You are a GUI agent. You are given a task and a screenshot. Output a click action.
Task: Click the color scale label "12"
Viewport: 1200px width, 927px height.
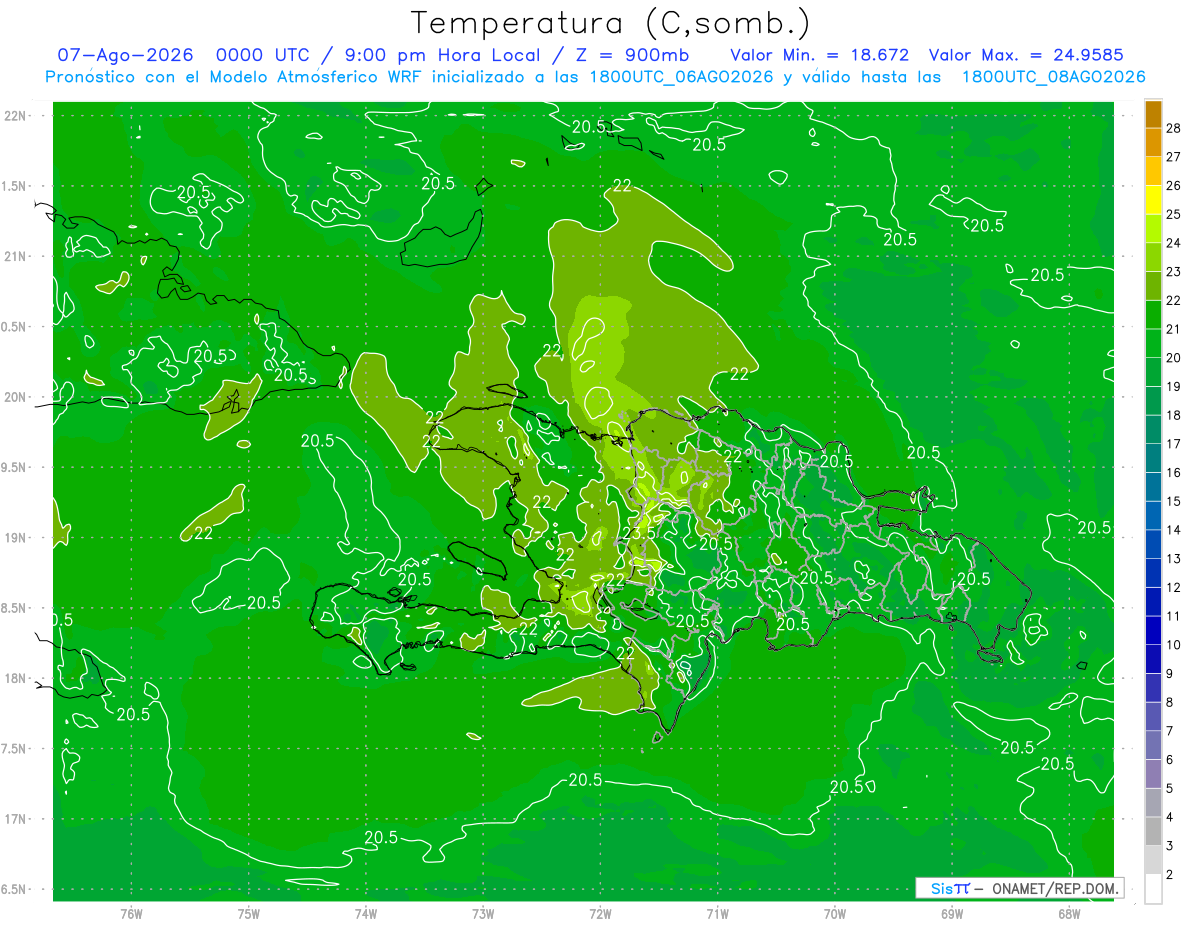click(1174, 587)
